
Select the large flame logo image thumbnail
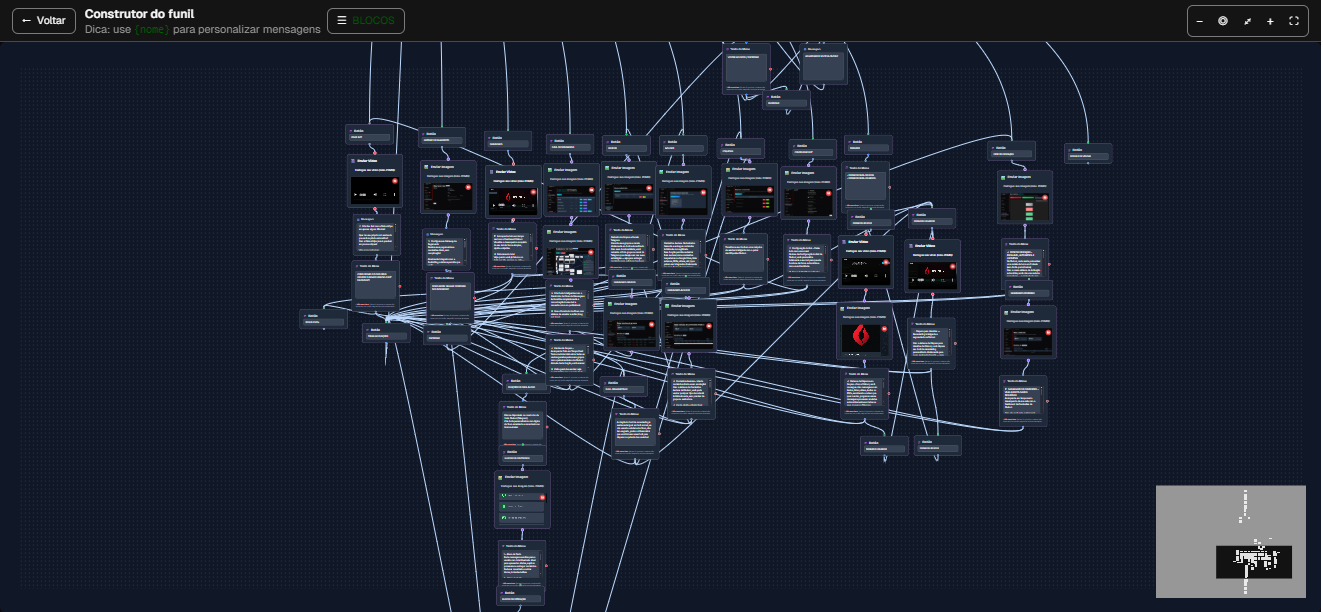coord(860,338)
